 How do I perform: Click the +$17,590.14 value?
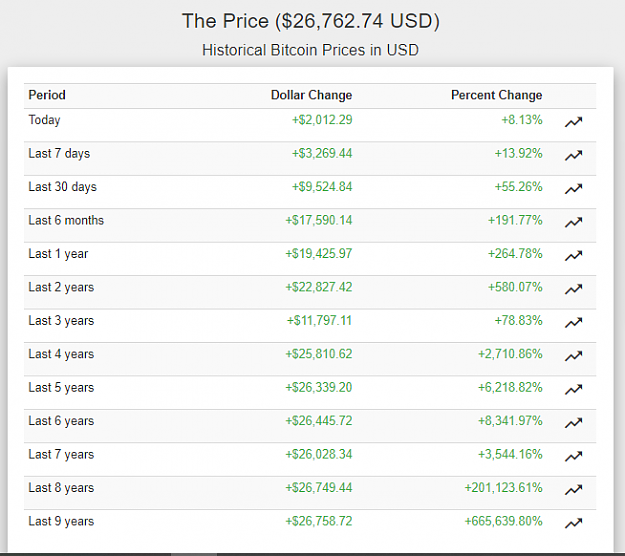point(319,220)
